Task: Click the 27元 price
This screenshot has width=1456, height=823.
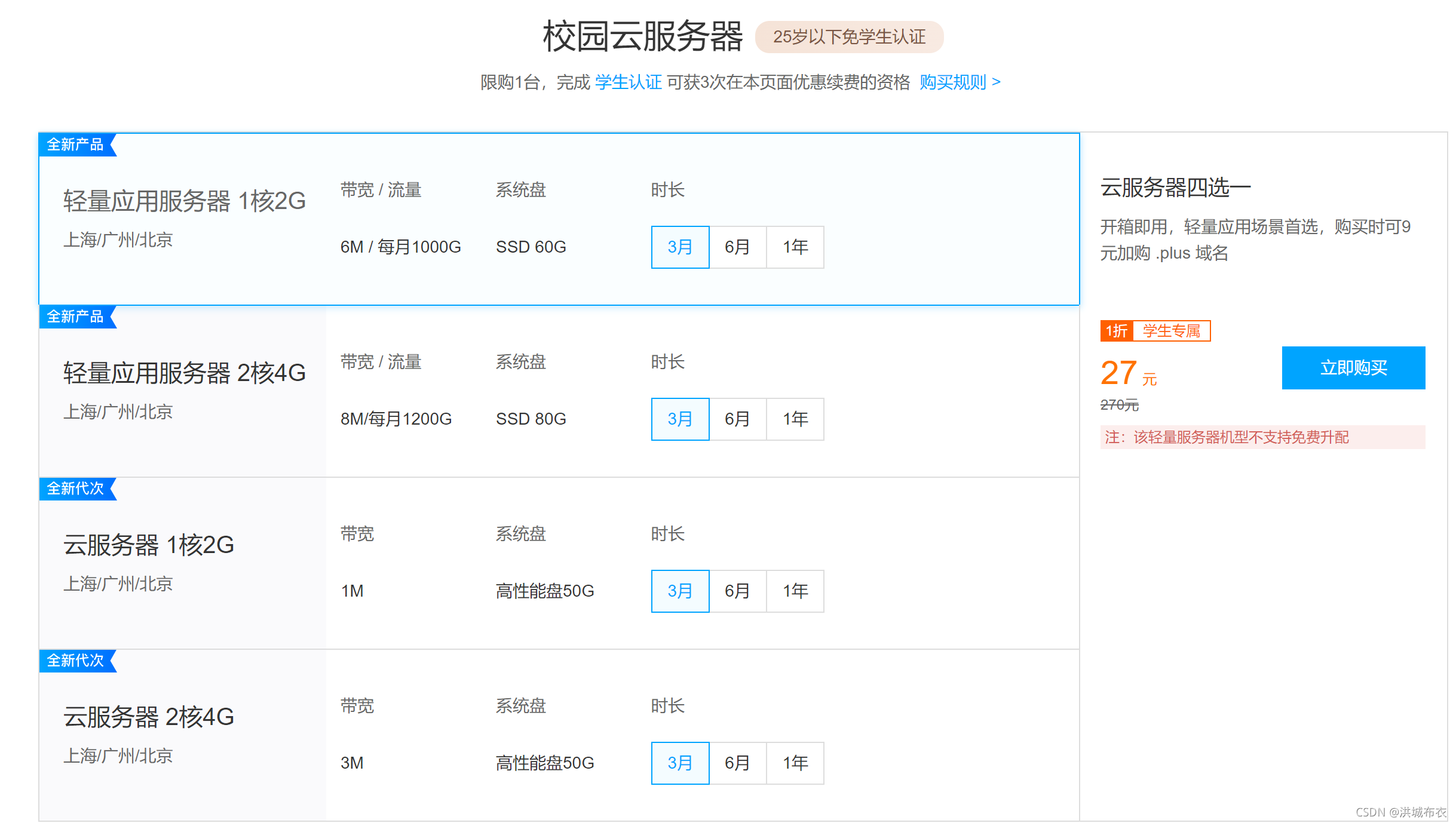Action: pos(1129,373)
